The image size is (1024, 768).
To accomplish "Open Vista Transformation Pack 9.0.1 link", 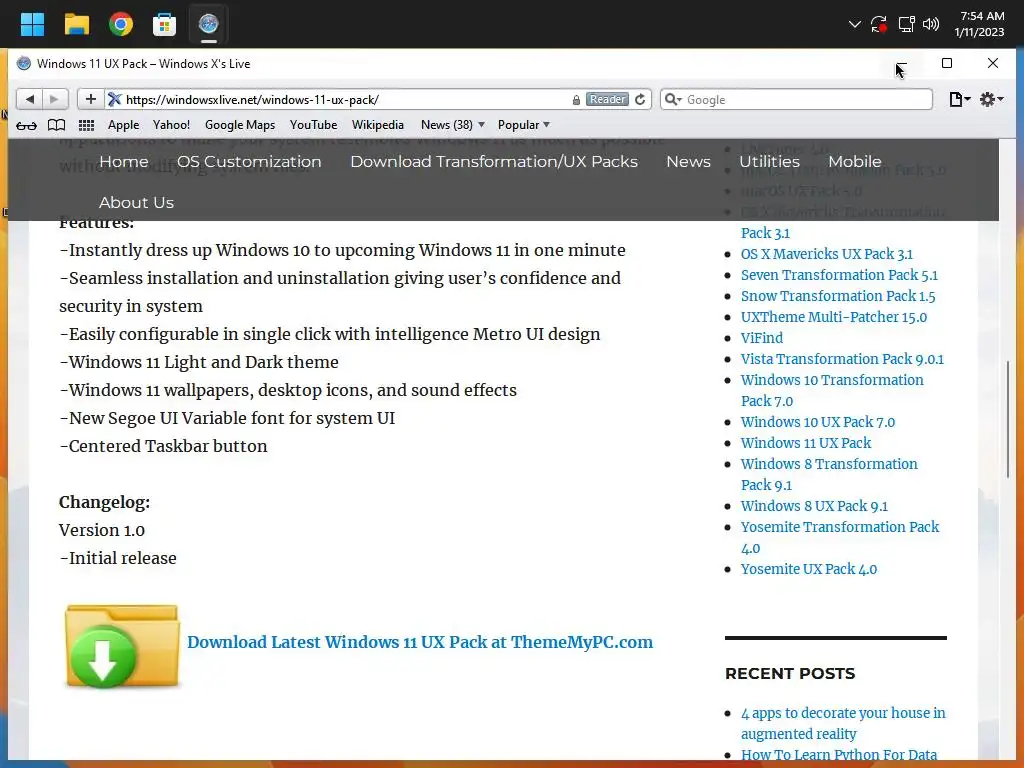I will [x=842, y=359].
